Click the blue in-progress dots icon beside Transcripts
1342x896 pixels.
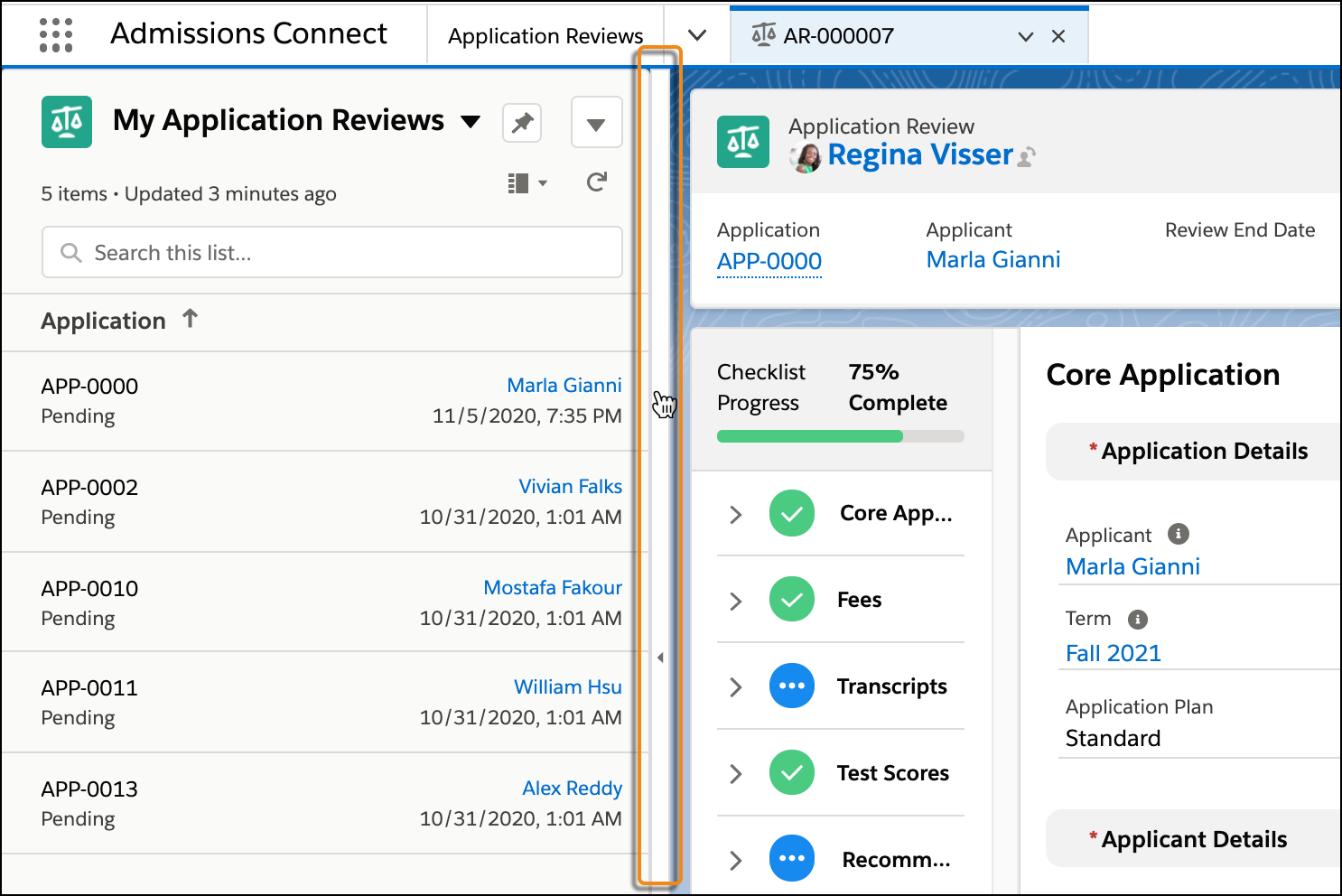pyautogui.click(x=792, y=686)
